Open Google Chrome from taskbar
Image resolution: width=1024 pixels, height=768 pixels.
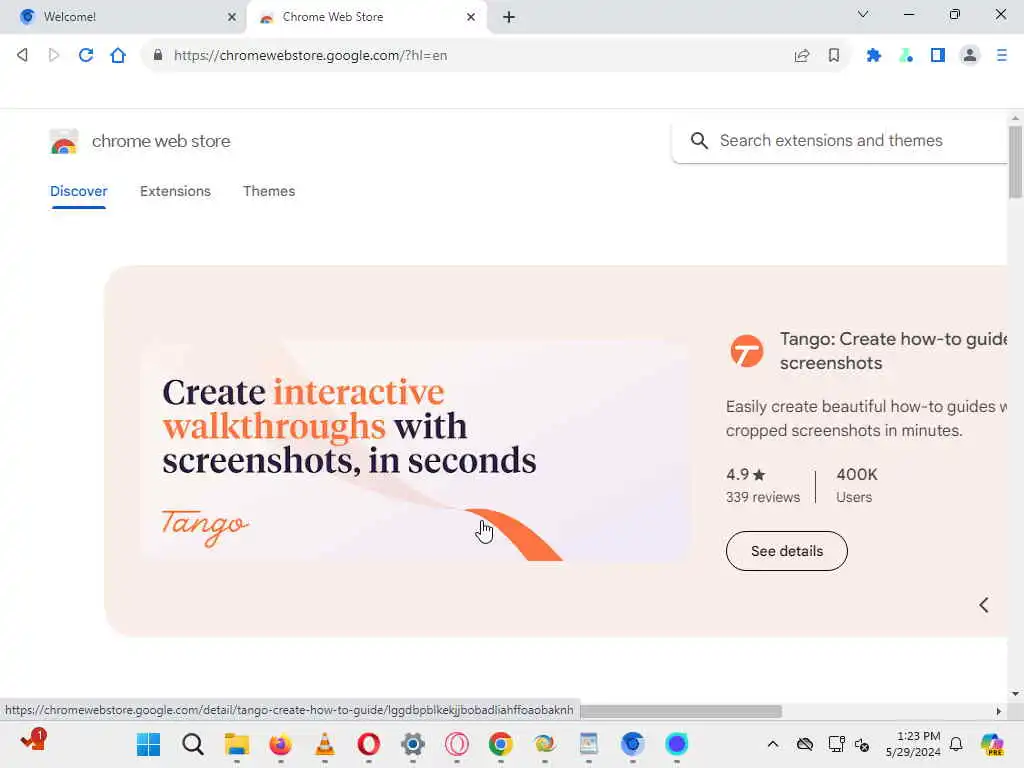point(501,744)
